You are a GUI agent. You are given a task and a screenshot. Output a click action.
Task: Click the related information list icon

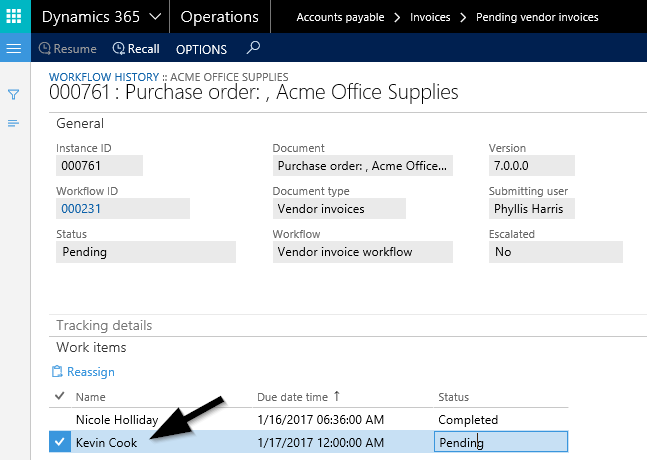pyautogui.click(x=14, y=123)
